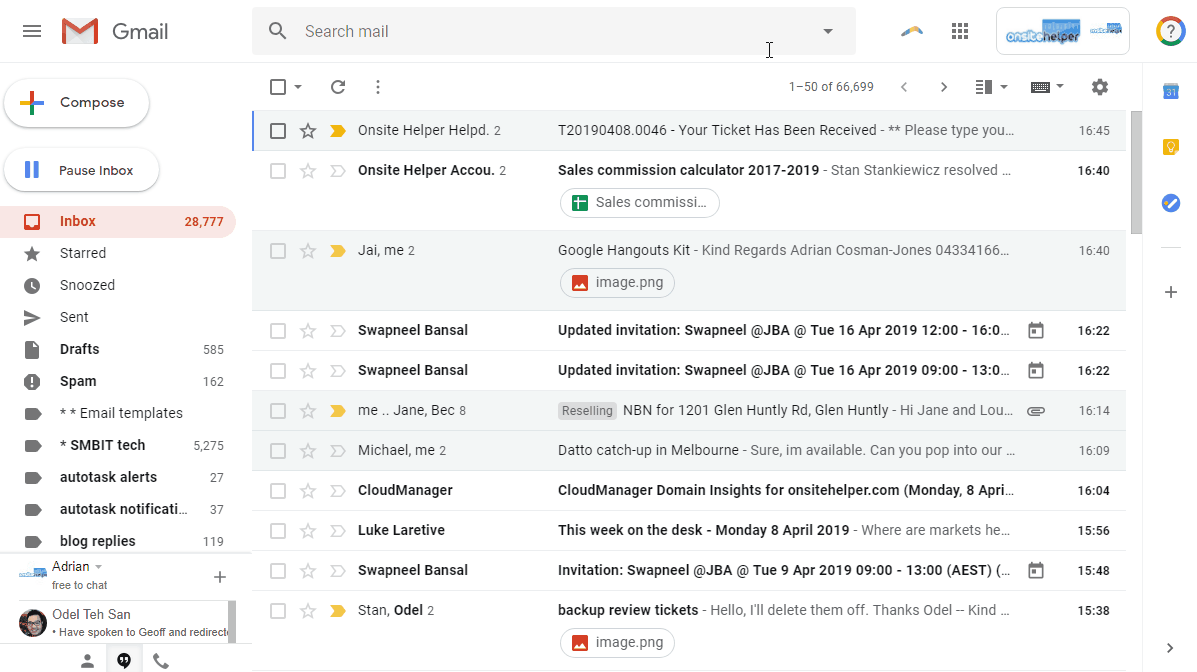1197x672 pixels.
Task: Star the Onsite Helper Helpdesk email
Action: (x=308, y=131)
